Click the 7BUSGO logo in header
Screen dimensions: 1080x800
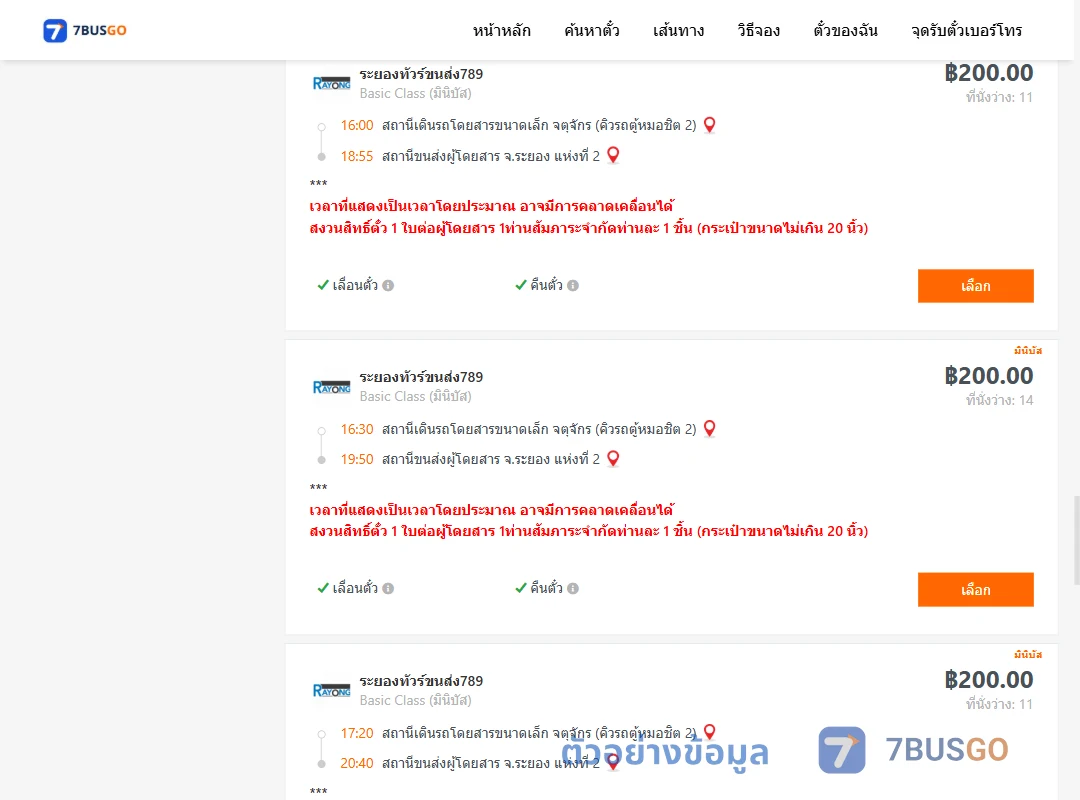[85, 30]
